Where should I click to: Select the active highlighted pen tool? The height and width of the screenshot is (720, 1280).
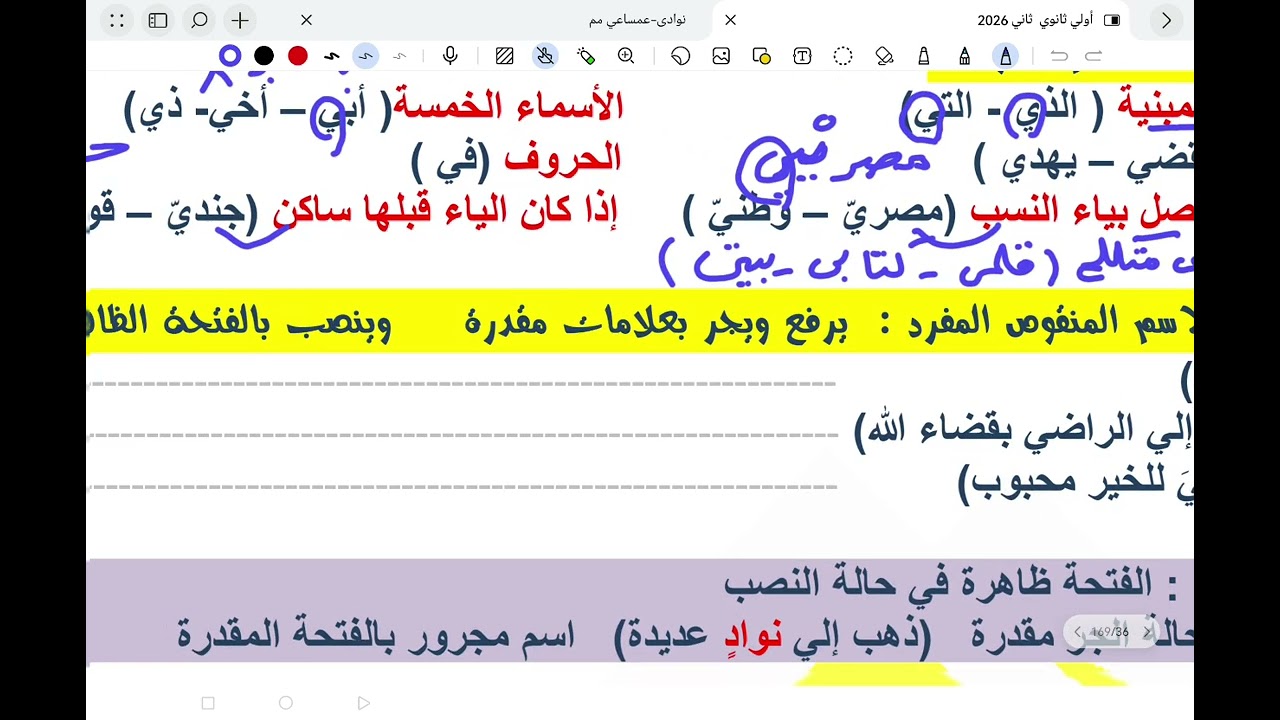(x=1006, y=56)
